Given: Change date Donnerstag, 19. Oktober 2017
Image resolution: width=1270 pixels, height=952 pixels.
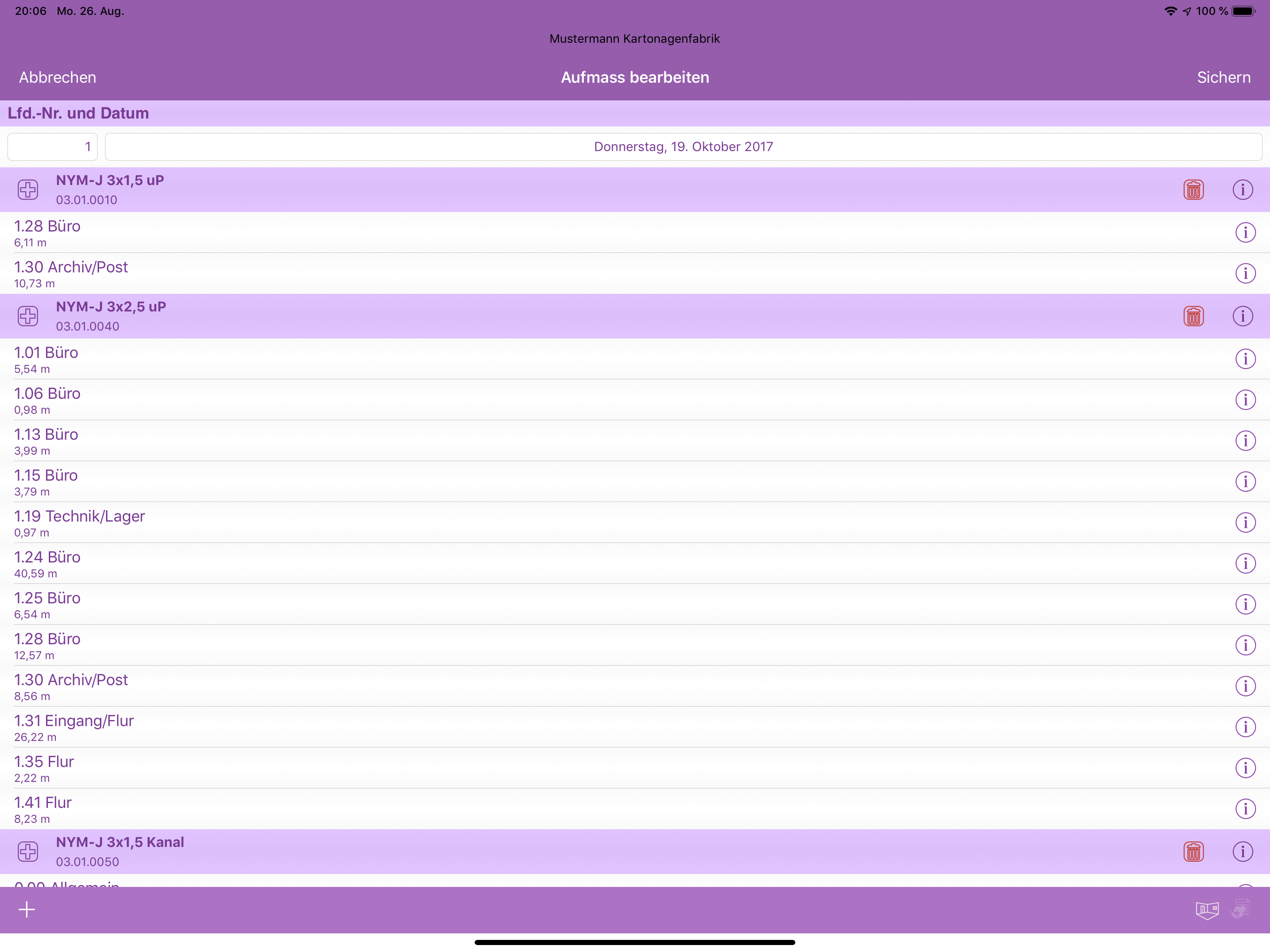Looking at the screenshot, I should pyautogui.click(x=683, y=147).
